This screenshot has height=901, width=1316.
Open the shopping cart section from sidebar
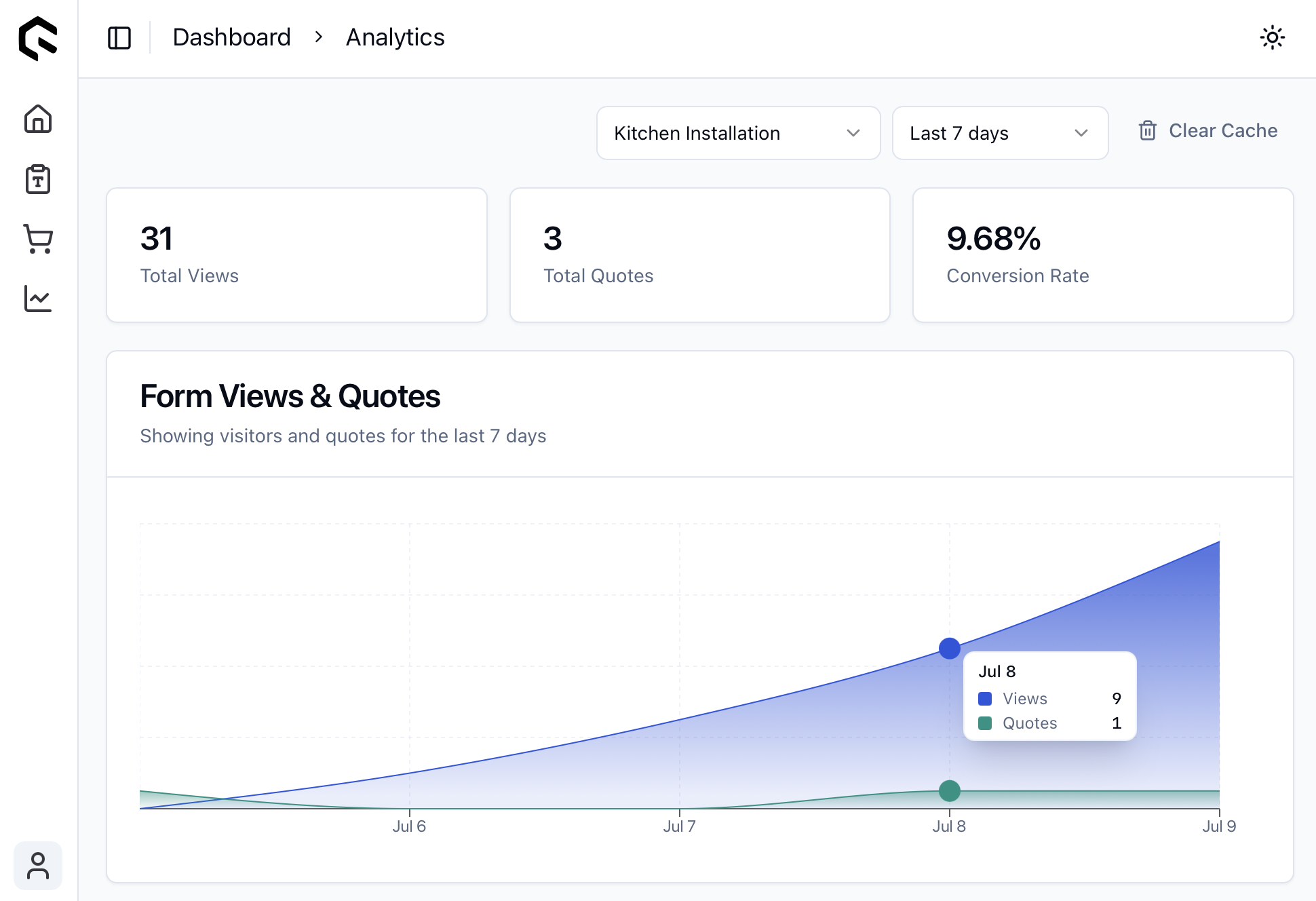tap(38, 239)
